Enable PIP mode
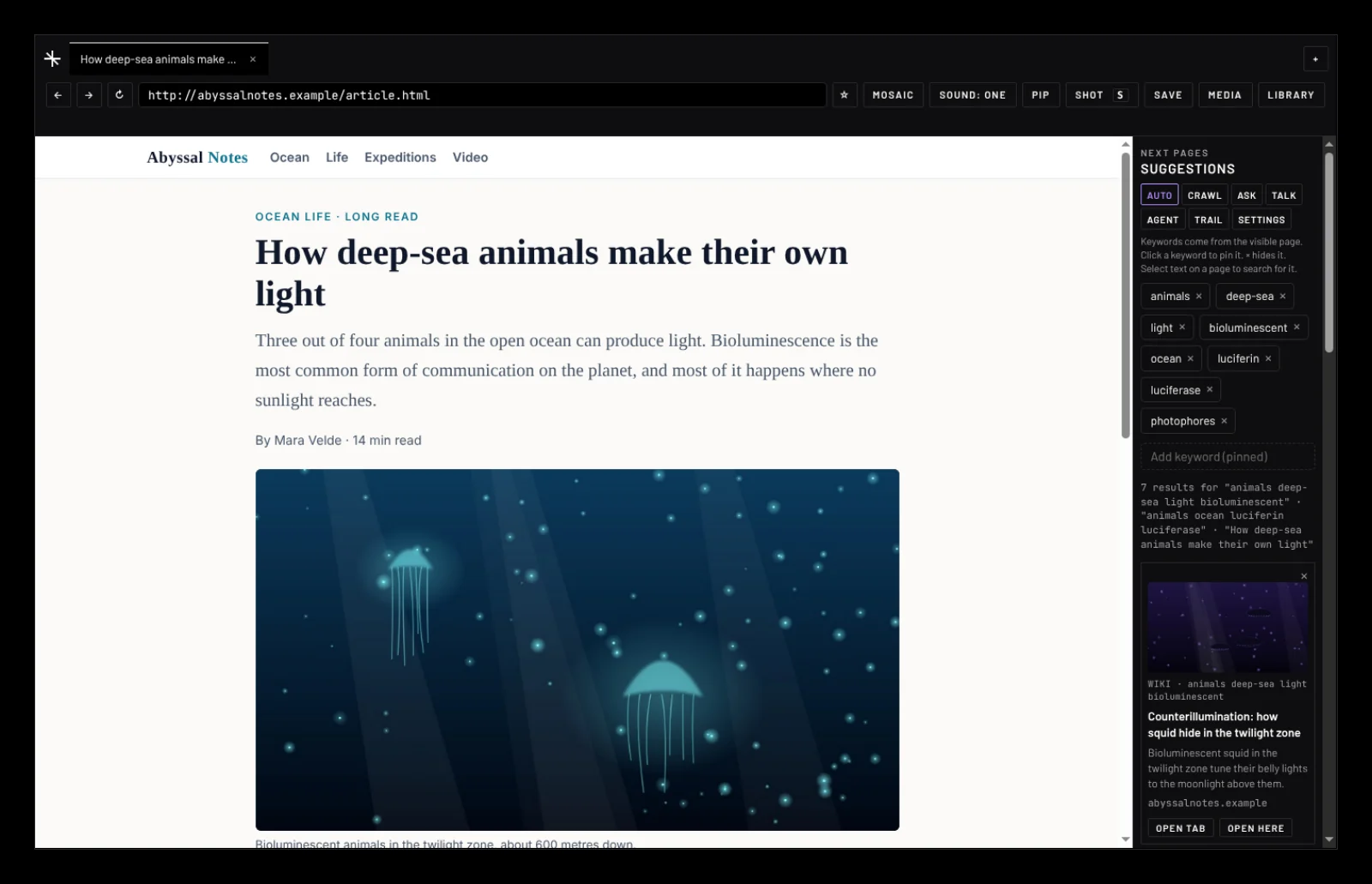This screenshot has width=1372, height=884. click(x=1040, y=95)
